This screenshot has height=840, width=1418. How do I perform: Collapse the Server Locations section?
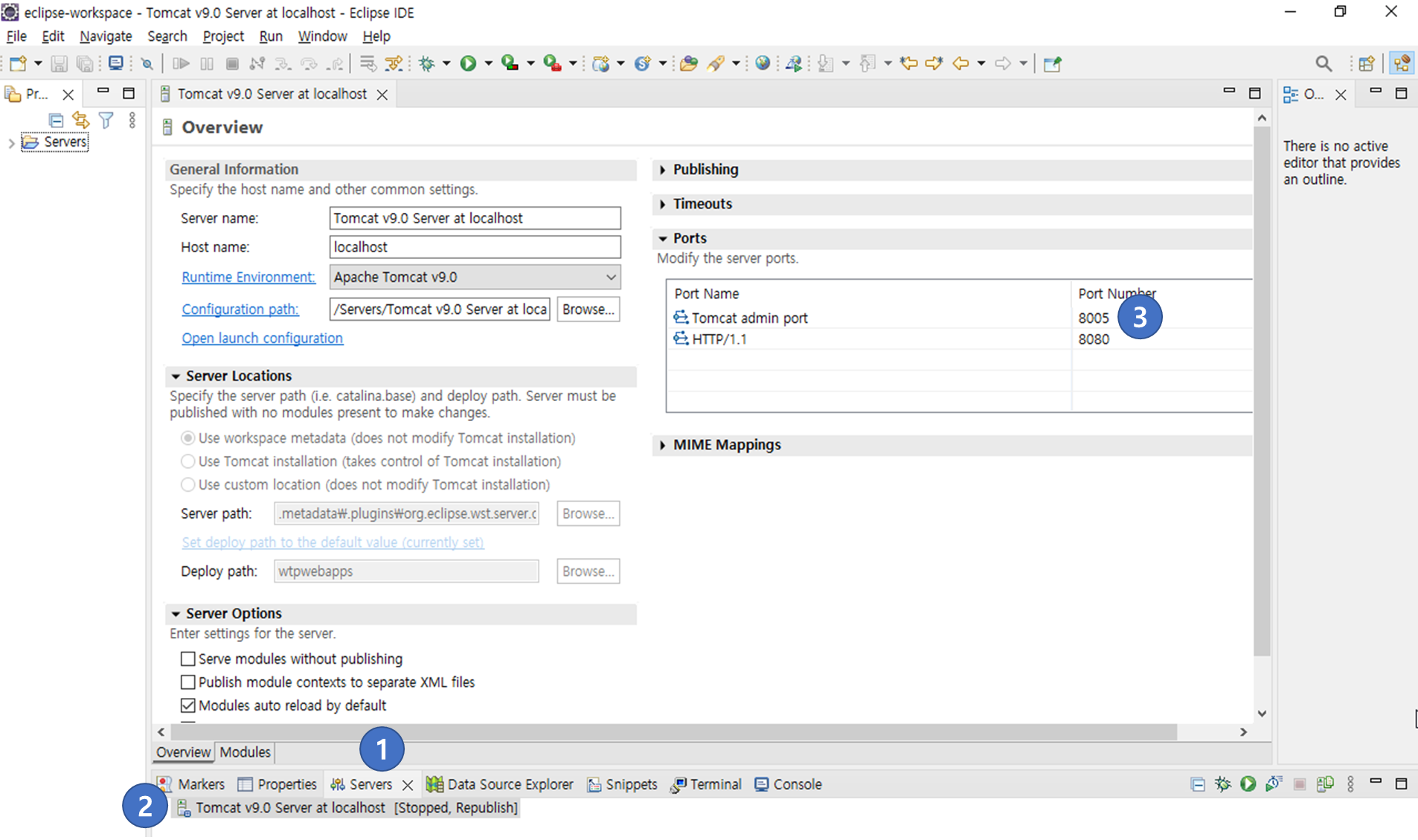(176, 376)
